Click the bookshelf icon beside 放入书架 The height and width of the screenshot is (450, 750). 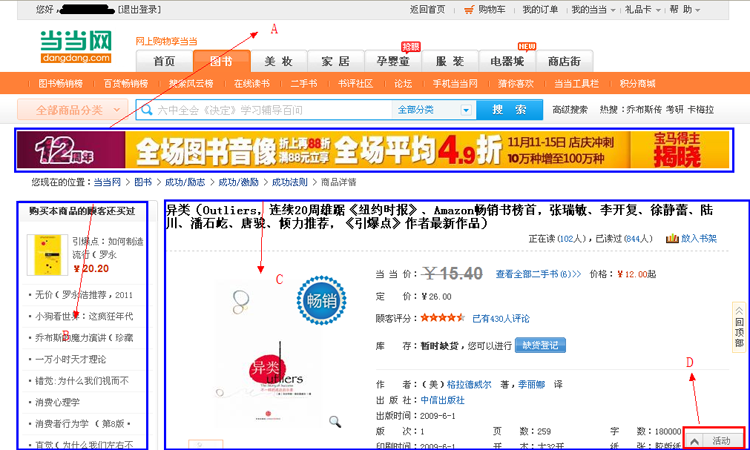pos(672,238)
